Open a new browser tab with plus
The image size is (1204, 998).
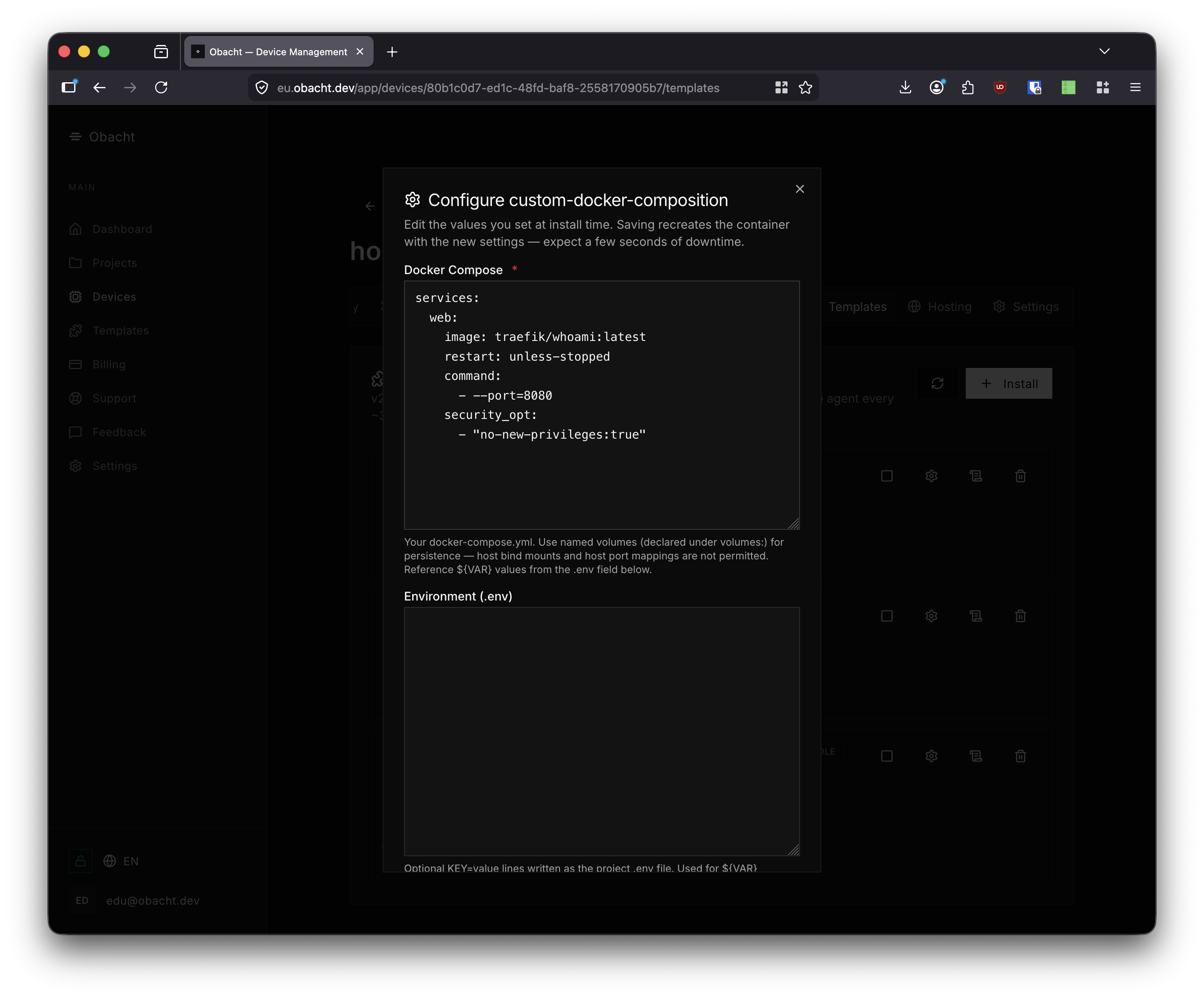coord(392,52)
